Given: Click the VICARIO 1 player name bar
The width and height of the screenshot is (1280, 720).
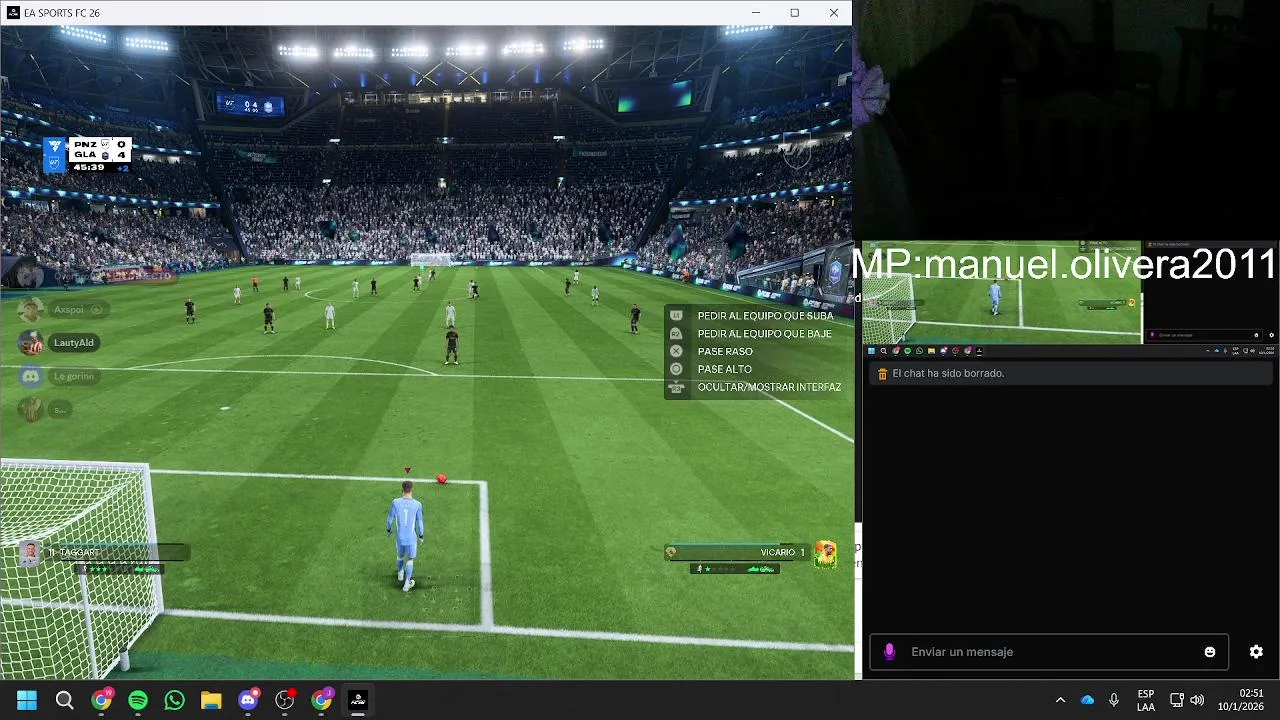Looking at the screenshot, I should (x=738, y=552).
